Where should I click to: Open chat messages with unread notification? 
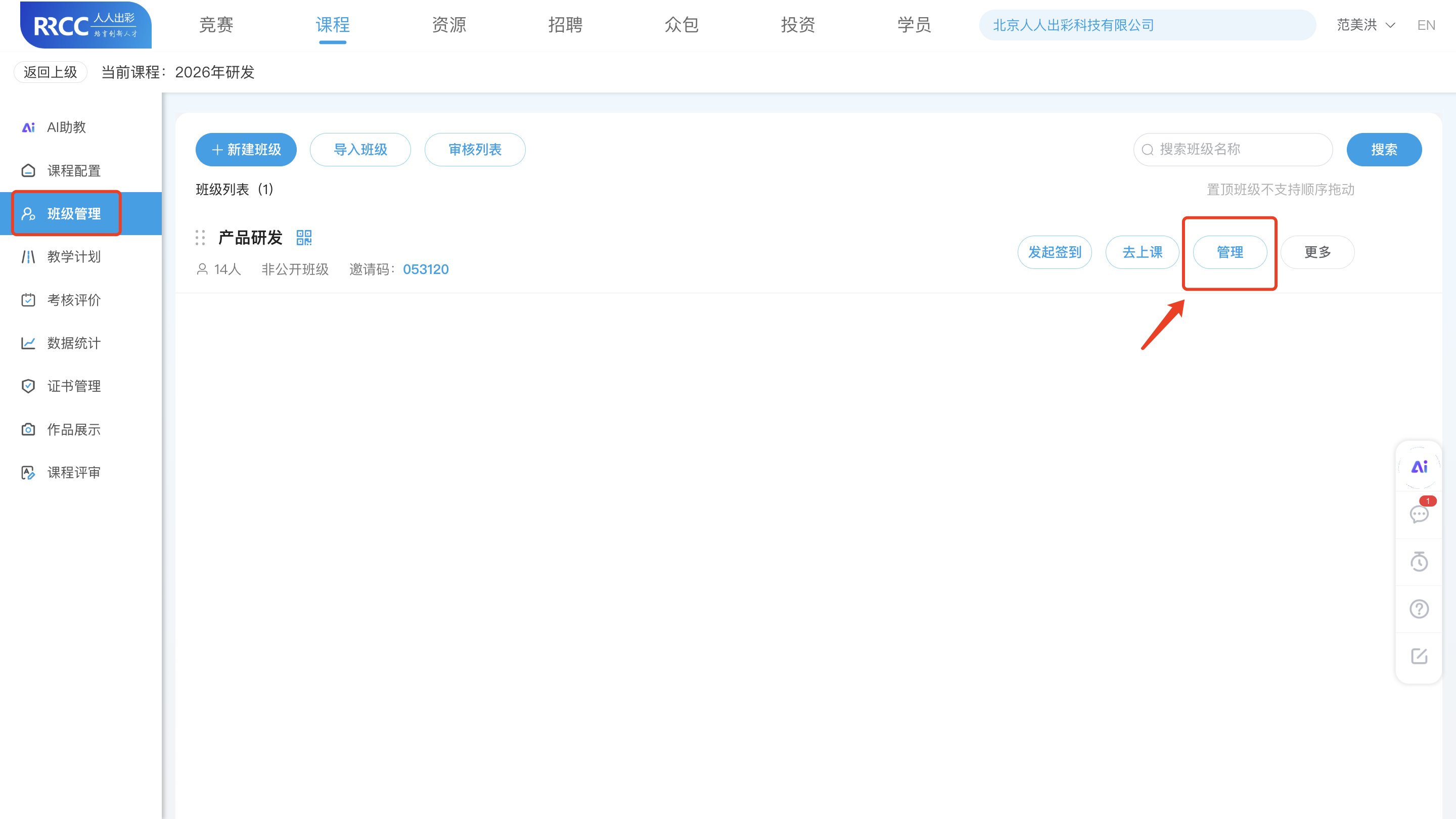click(x=1419, y=514)
